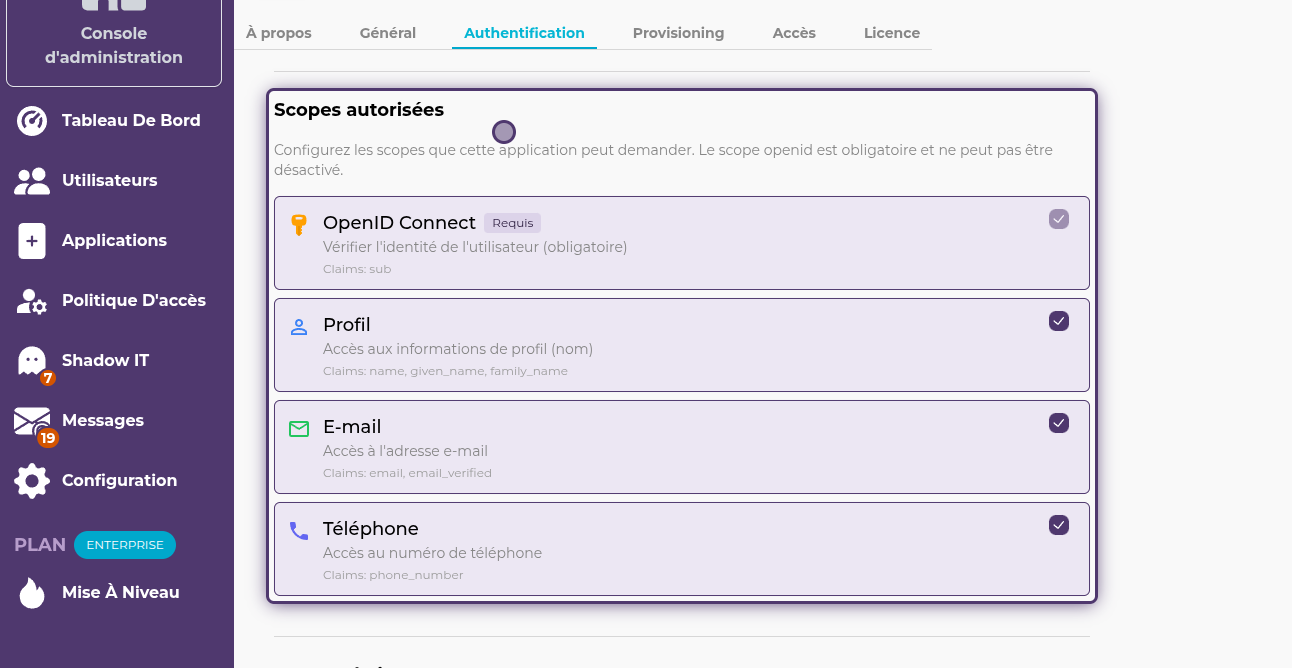The width and height of the screenshot is (1292, 668).
Task: Select the Accès tab
Action: pos(794,33)
